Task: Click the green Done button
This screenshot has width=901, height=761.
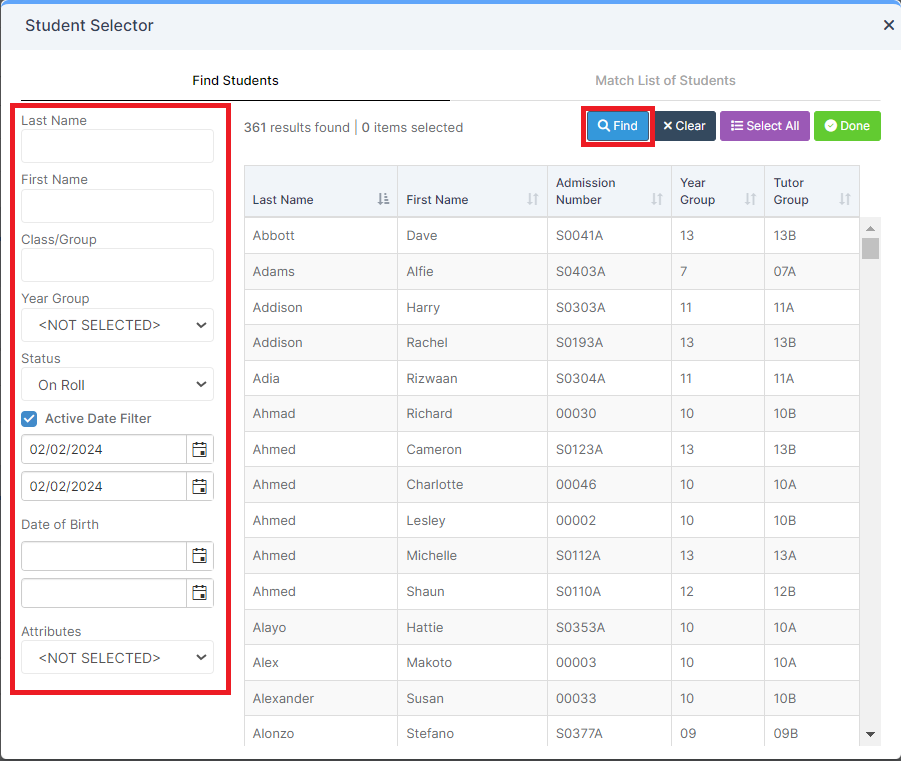Action: pyautogui.click(x=847, y=126)
